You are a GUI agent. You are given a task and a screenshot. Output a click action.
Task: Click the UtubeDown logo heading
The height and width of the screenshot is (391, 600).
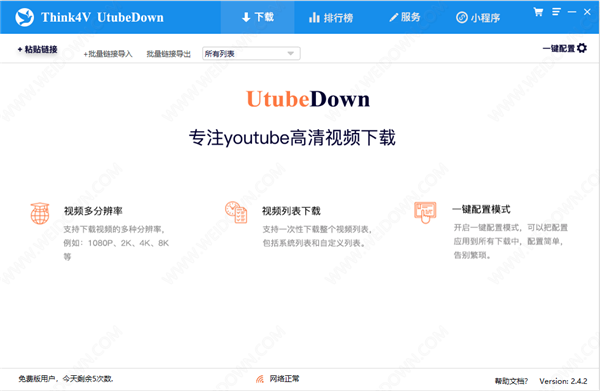pos(308,99)
